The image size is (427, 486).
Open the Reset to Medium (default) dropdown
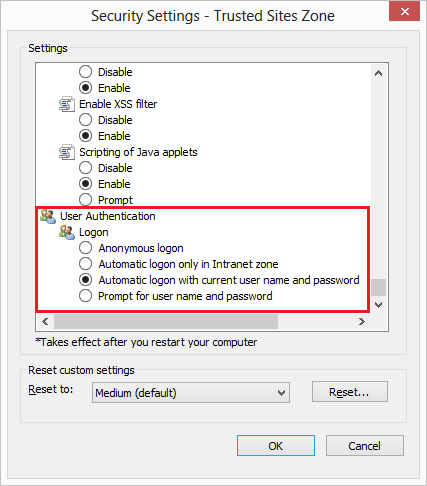click(191, 393)
